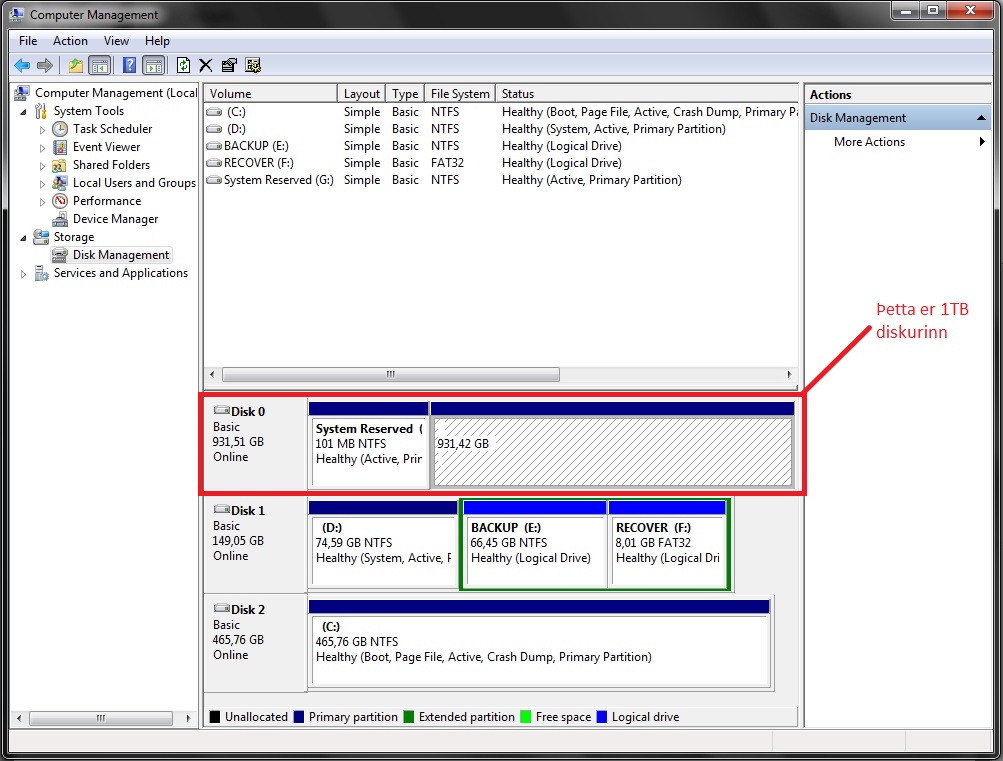Open the View menu

click(116, 41)
